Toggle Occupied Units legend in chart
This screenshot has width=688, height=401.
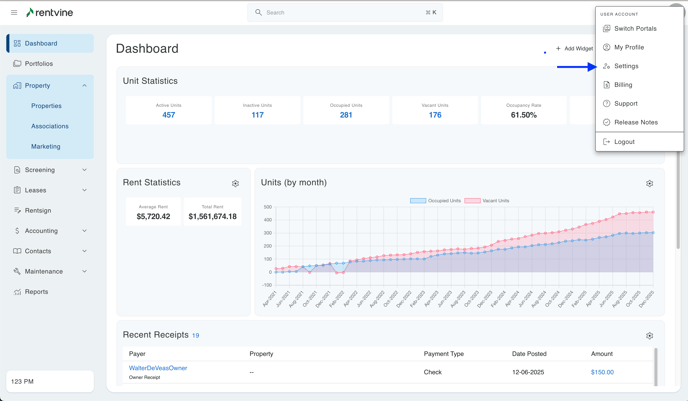pos(435,201)
